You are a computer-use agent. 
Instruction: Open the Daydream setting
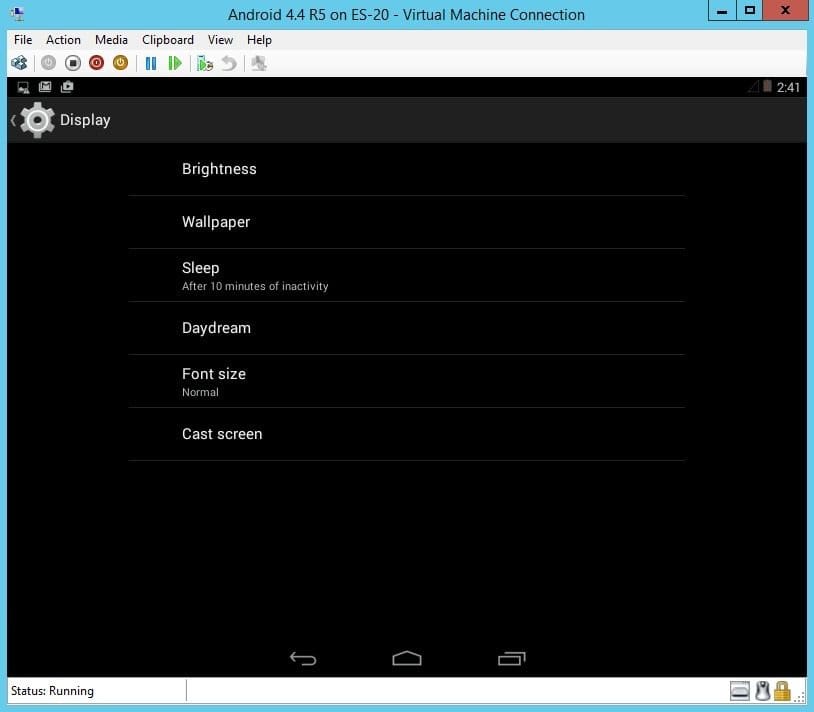click(406, 328)
